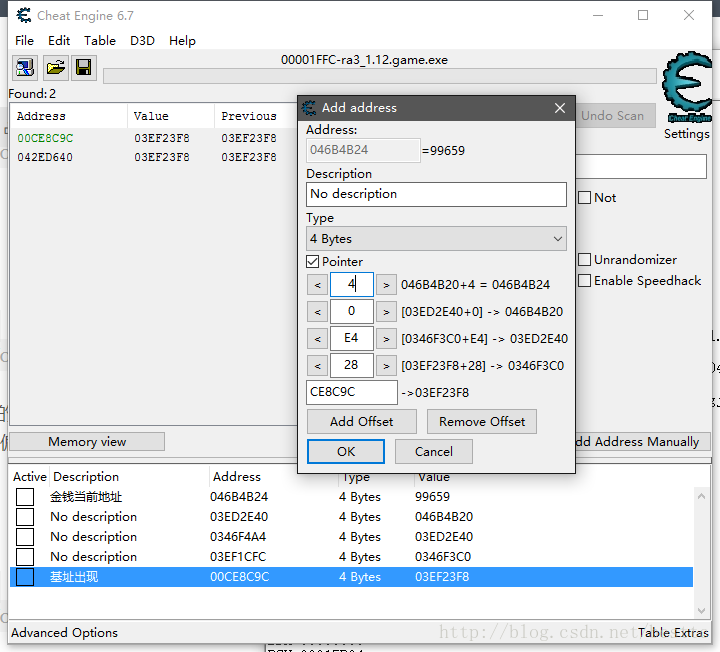Viewport: 720px width, 652px height.
Task: Open Table Extras
Action: [x=673, y=633]
